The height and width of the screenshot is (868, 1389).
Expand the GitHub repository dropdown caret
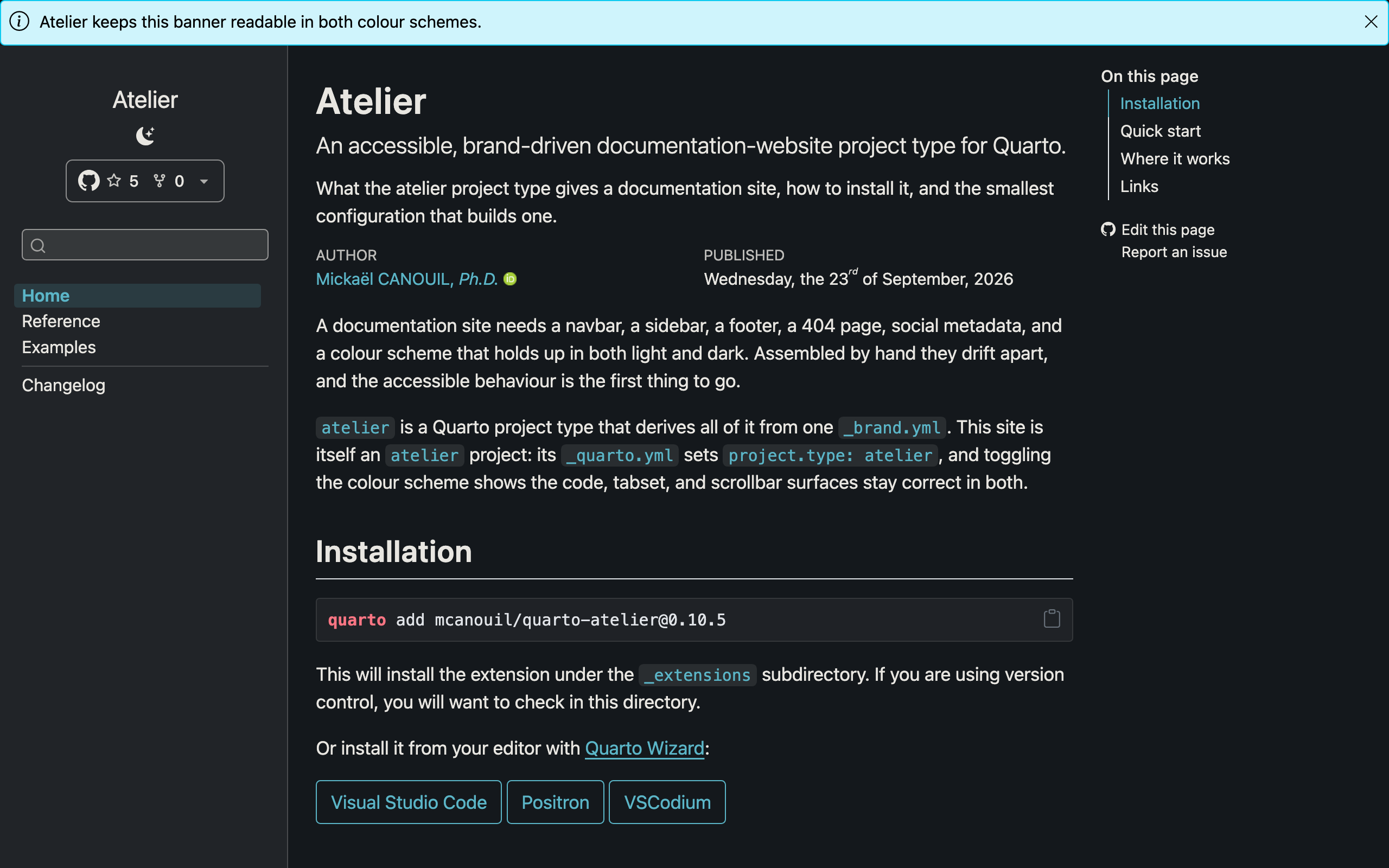point(204,181)
